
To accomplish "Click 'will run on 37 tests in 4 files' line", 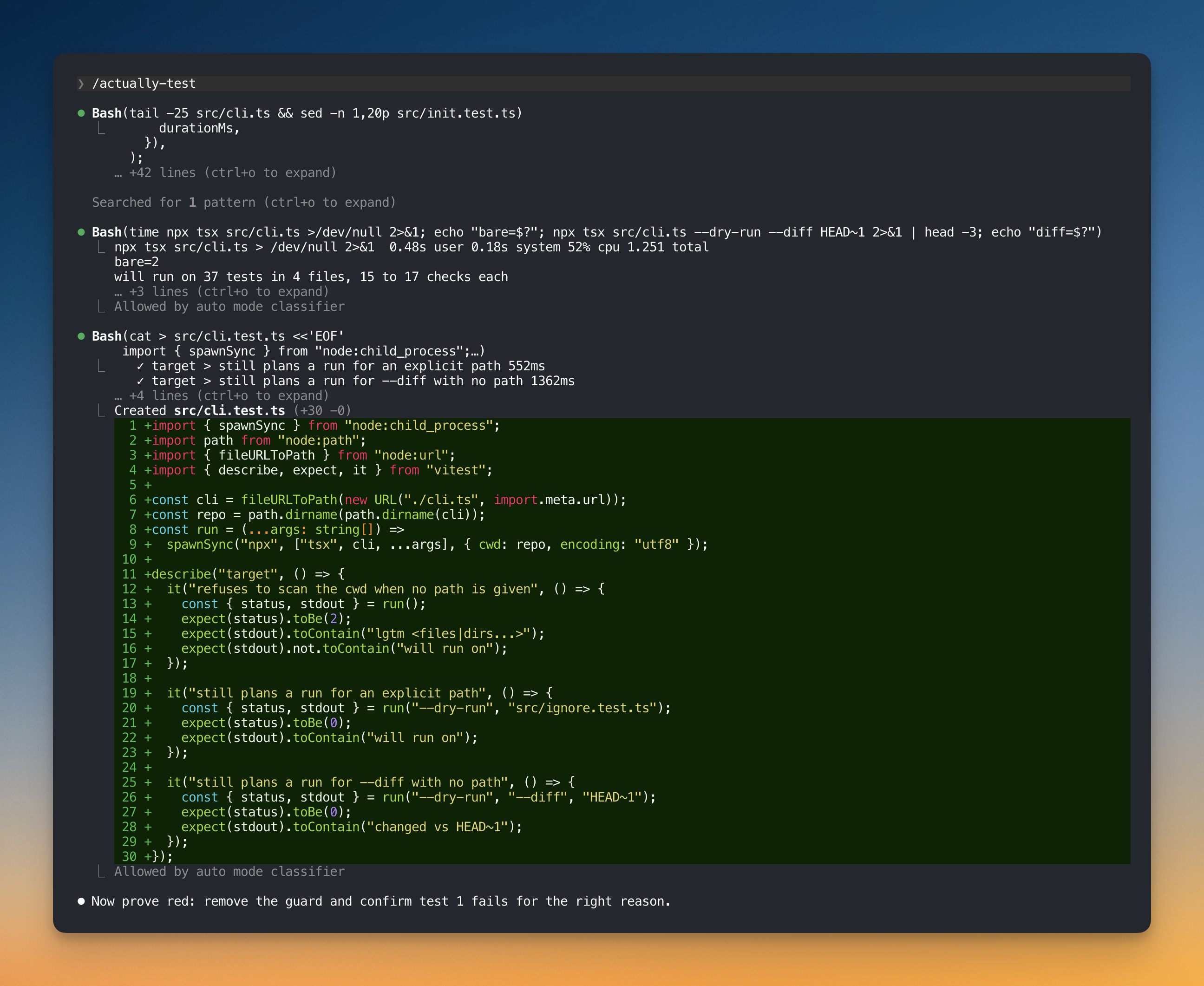I will coord(311,276).
